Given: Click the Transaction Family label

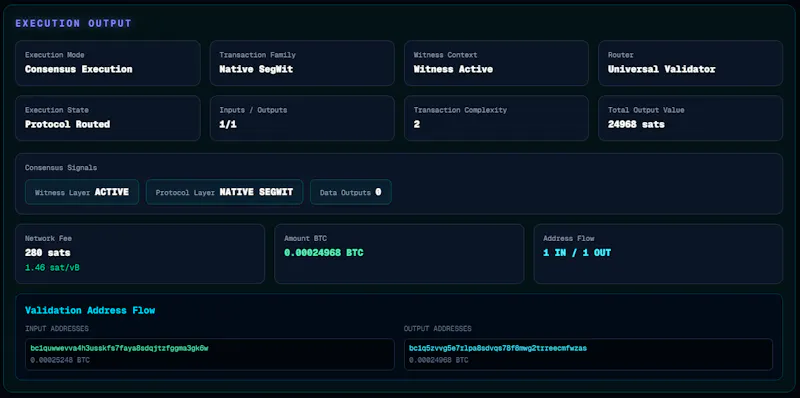Looking at the screenshot, I should pos(257,55).
